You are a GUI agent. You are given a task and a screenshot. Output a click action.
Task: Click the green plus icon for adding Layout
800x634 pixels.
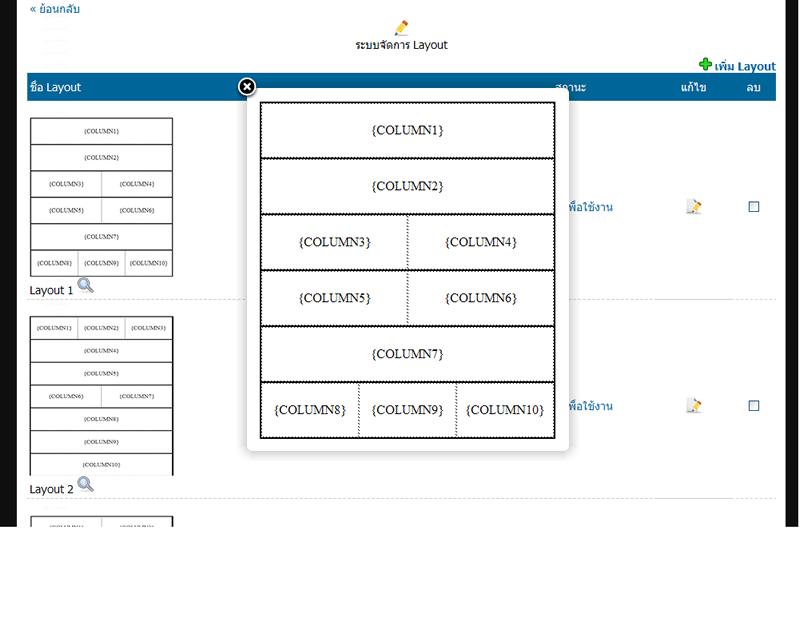tap(705, 65)
